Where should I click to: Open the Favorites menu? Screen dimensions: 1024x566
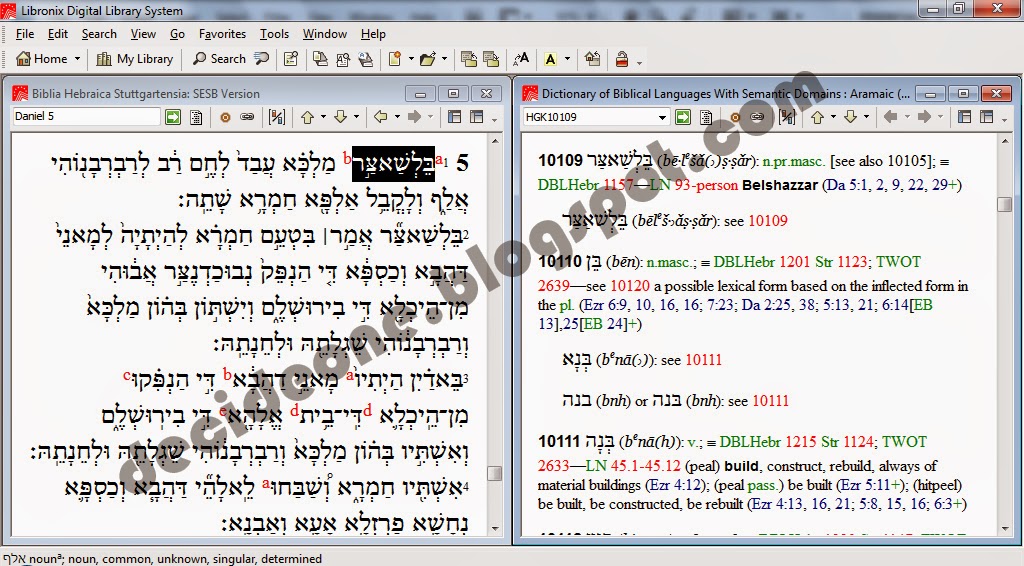click(x=222, y=34)
